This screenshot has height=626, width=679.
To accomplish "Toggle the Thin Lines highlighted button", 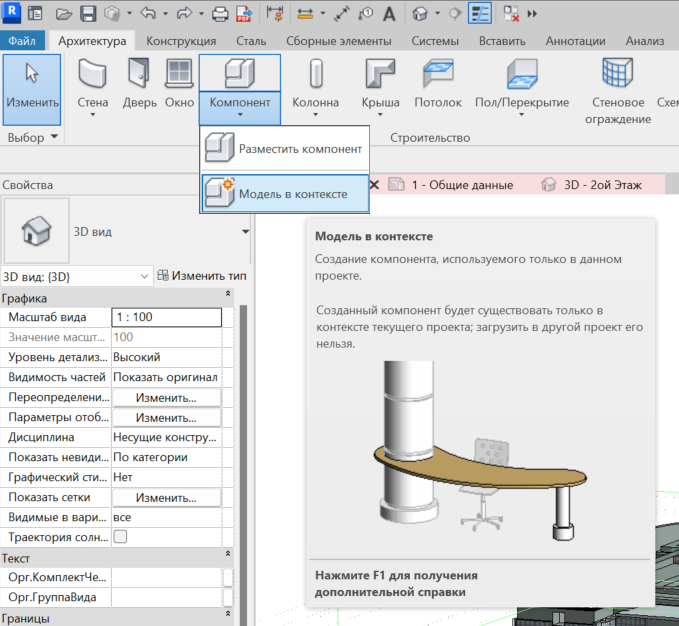I will (x=480, y=13).
